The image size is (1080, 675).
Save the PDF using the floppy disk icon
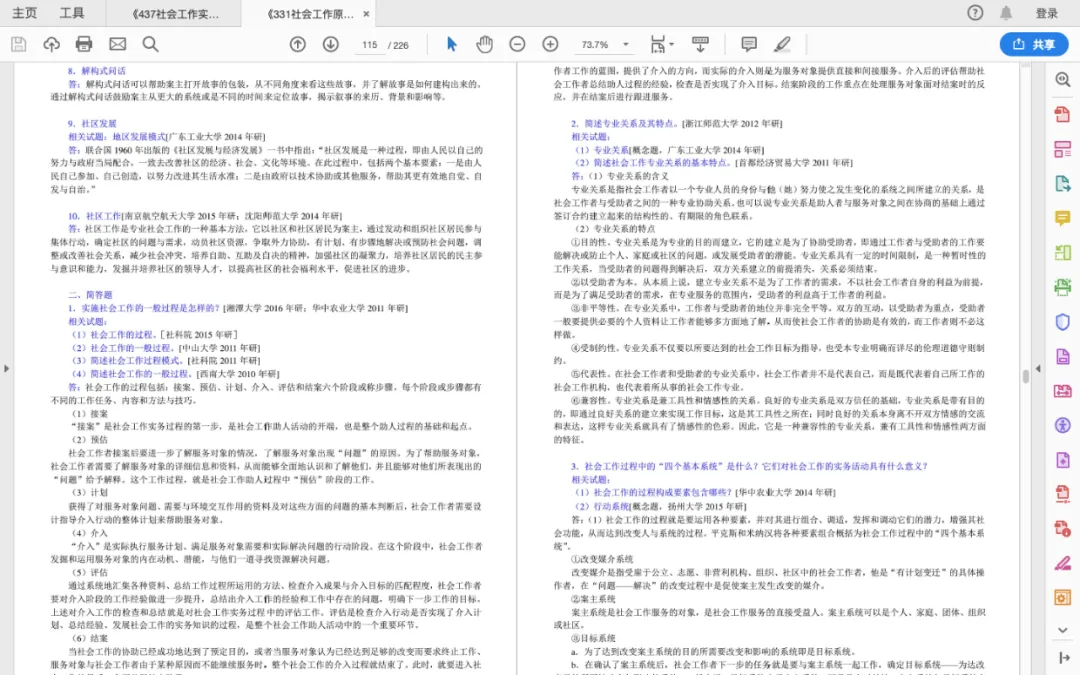(x=19, y=45)
